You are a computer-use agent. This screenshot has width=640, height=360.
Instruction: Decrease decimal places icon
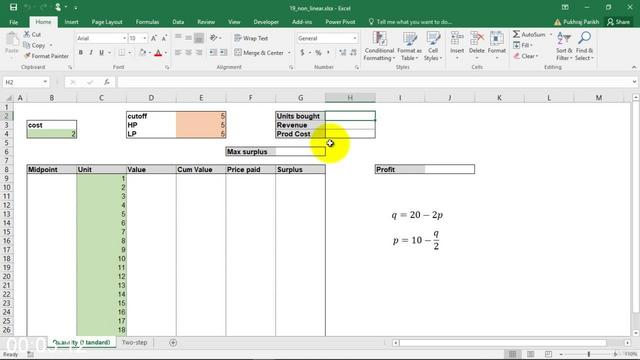(x=353, y=53)
